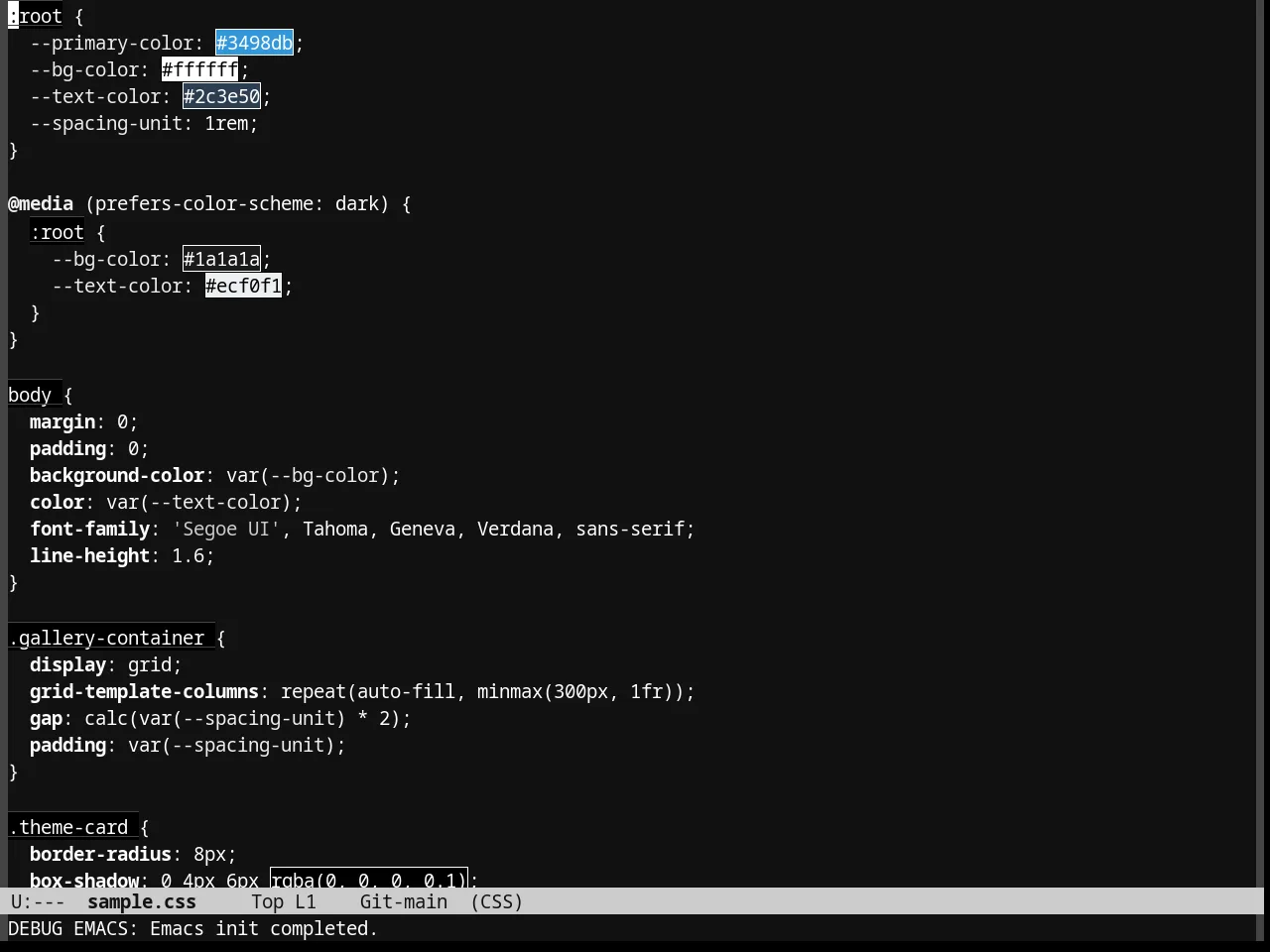1270x952 pixels.
Task: Click the rgba(0, 0, 0, 0.1) shadow value
Action: [x=368, y=880]
